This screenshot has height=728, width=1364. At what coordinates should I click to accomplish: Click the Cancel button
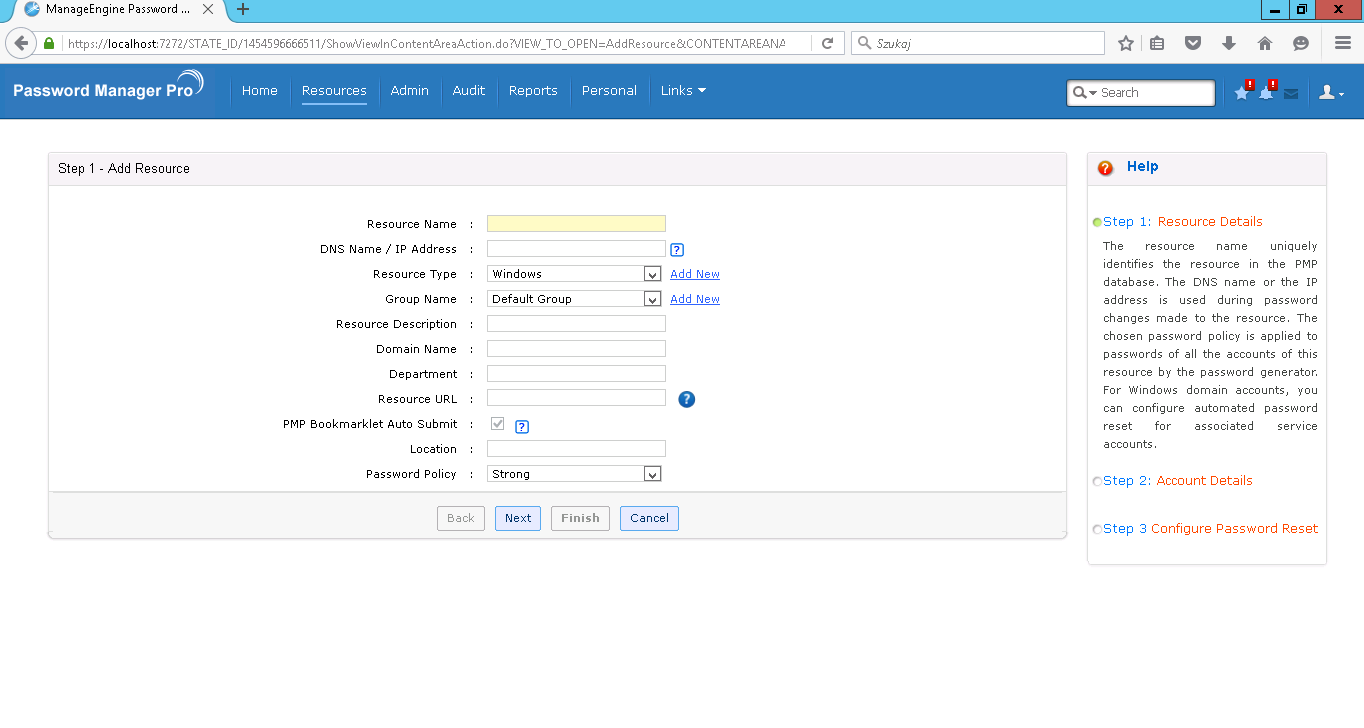click(x=649, y=518)
